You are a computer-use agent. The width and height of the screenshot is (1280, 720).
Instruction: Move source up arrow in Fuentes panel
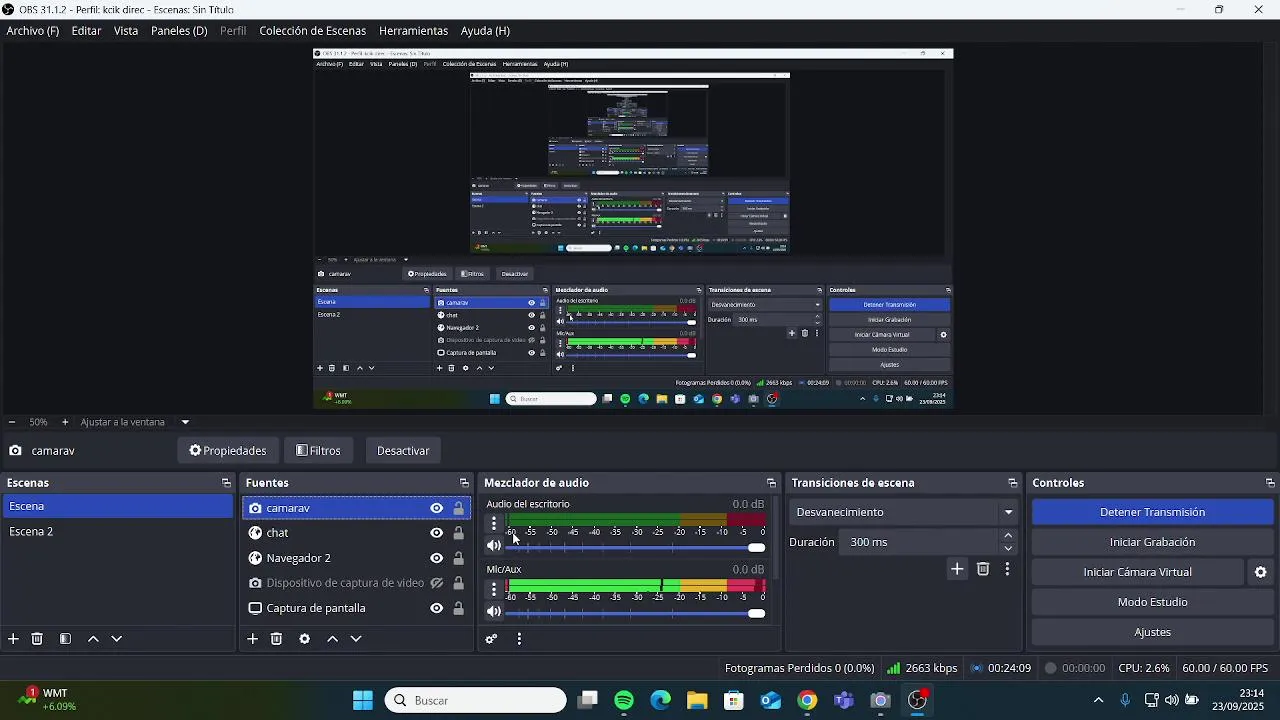(x=333, y=639)
